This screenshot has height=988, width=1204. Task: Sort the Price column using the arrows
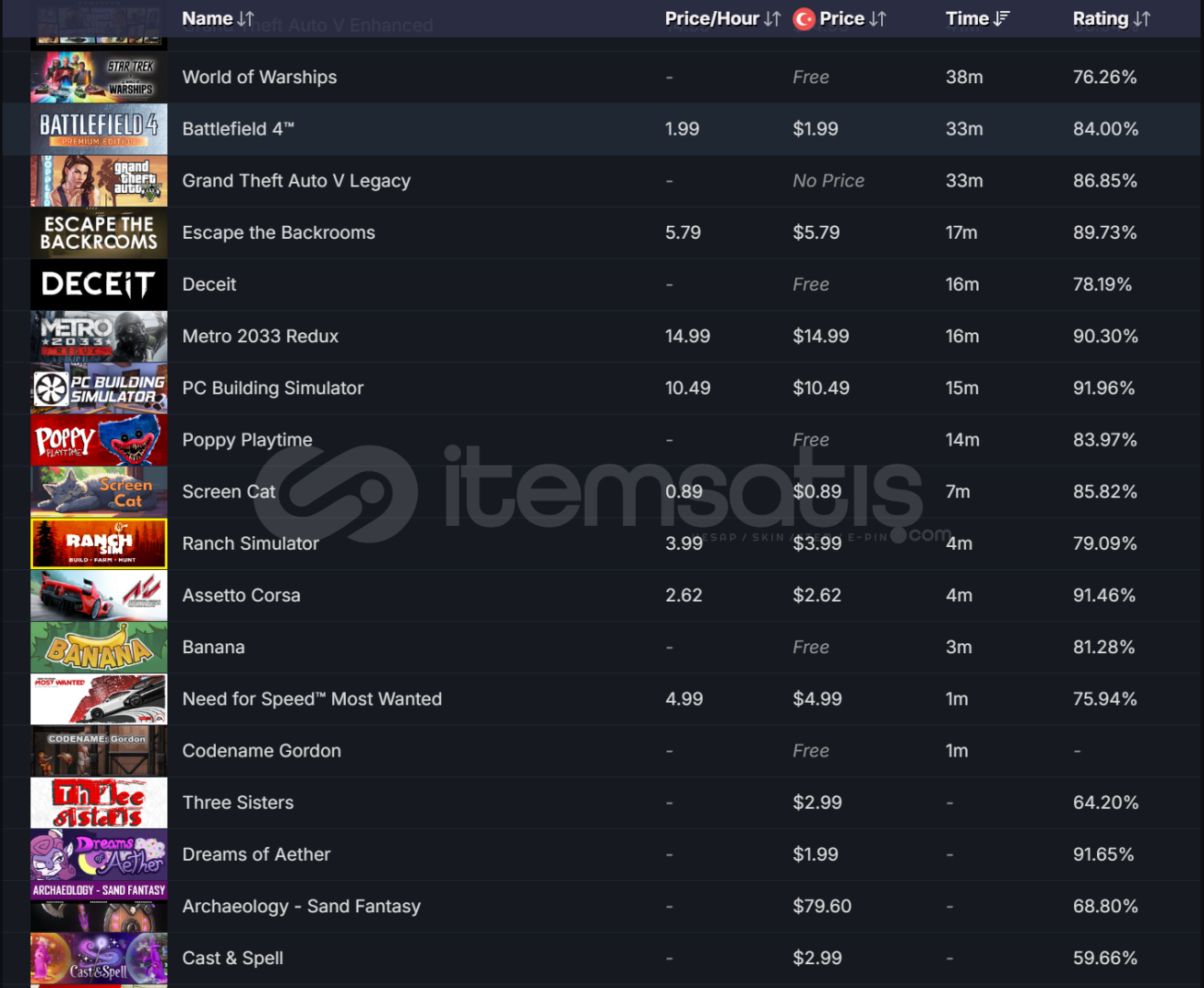click(x=877, y=18)
